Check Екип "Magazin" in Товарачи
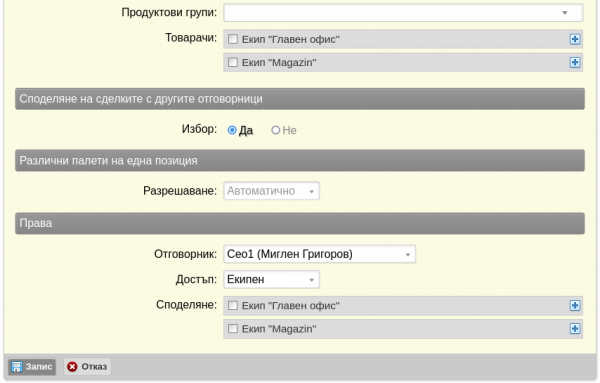The height and width of the screenshot is (383, 600). [233, 62]
